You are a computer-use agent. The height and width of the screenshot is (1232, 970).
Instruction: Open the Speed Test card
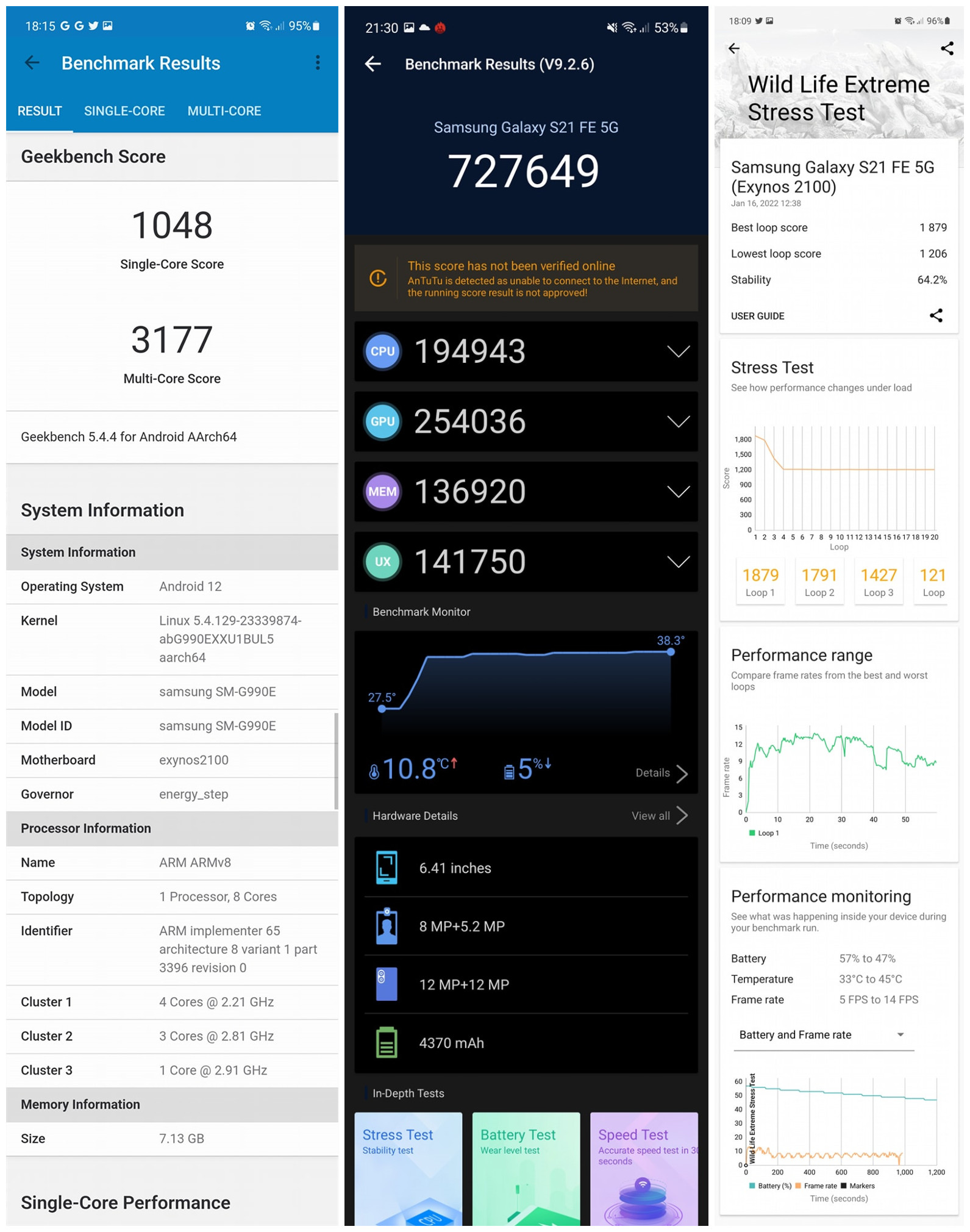tap(644, 1168)
